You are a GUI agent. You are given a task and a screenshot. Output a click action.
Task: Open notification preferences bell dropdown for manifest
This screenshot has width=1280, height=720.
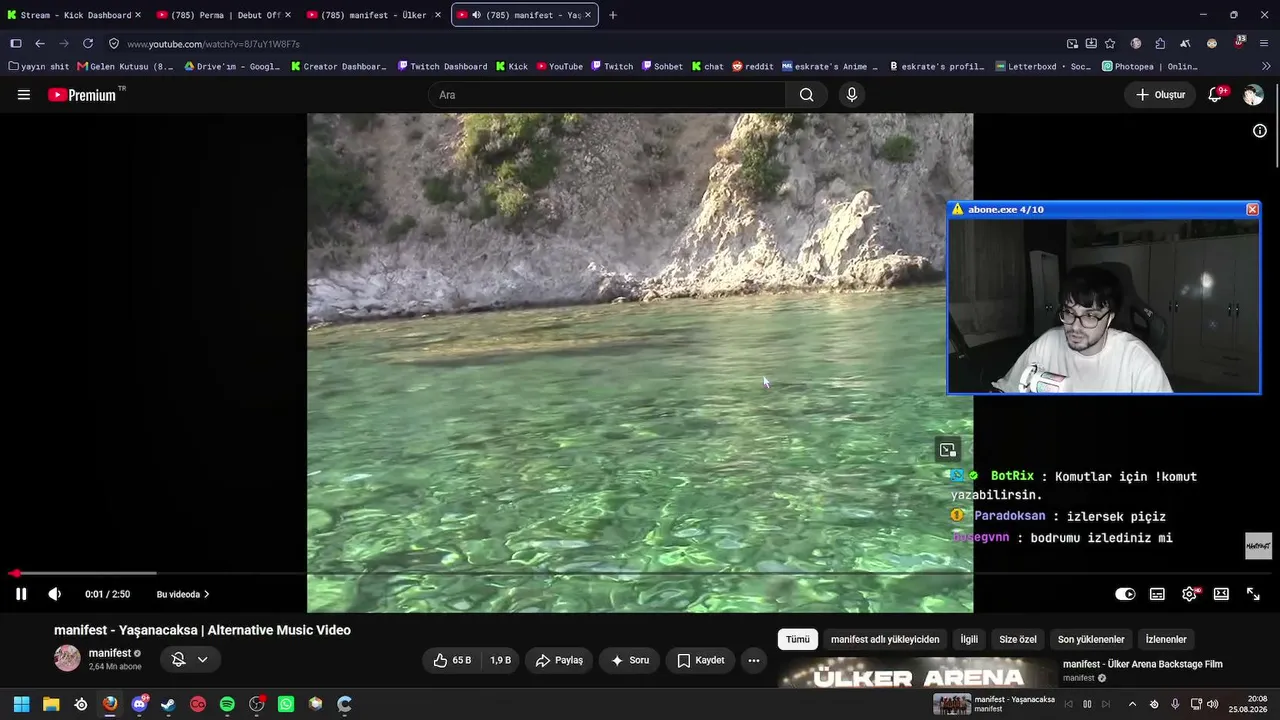tap(190, 659)
